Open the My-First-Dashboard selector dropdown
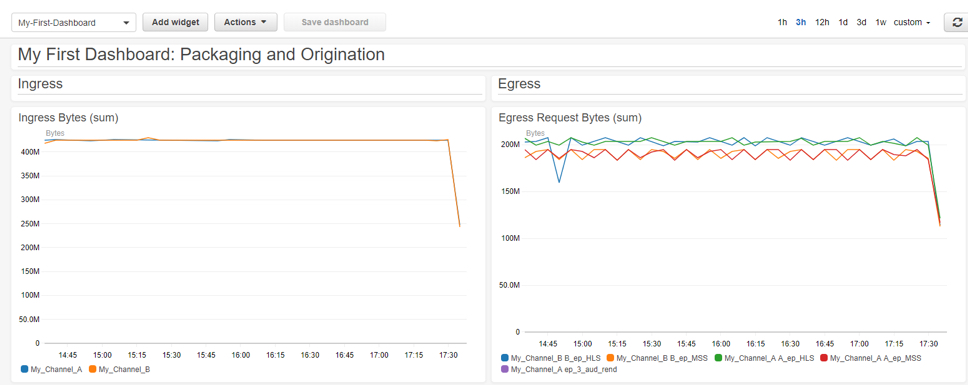The height and width of the screenshot is (385, 968). (73, 22)
